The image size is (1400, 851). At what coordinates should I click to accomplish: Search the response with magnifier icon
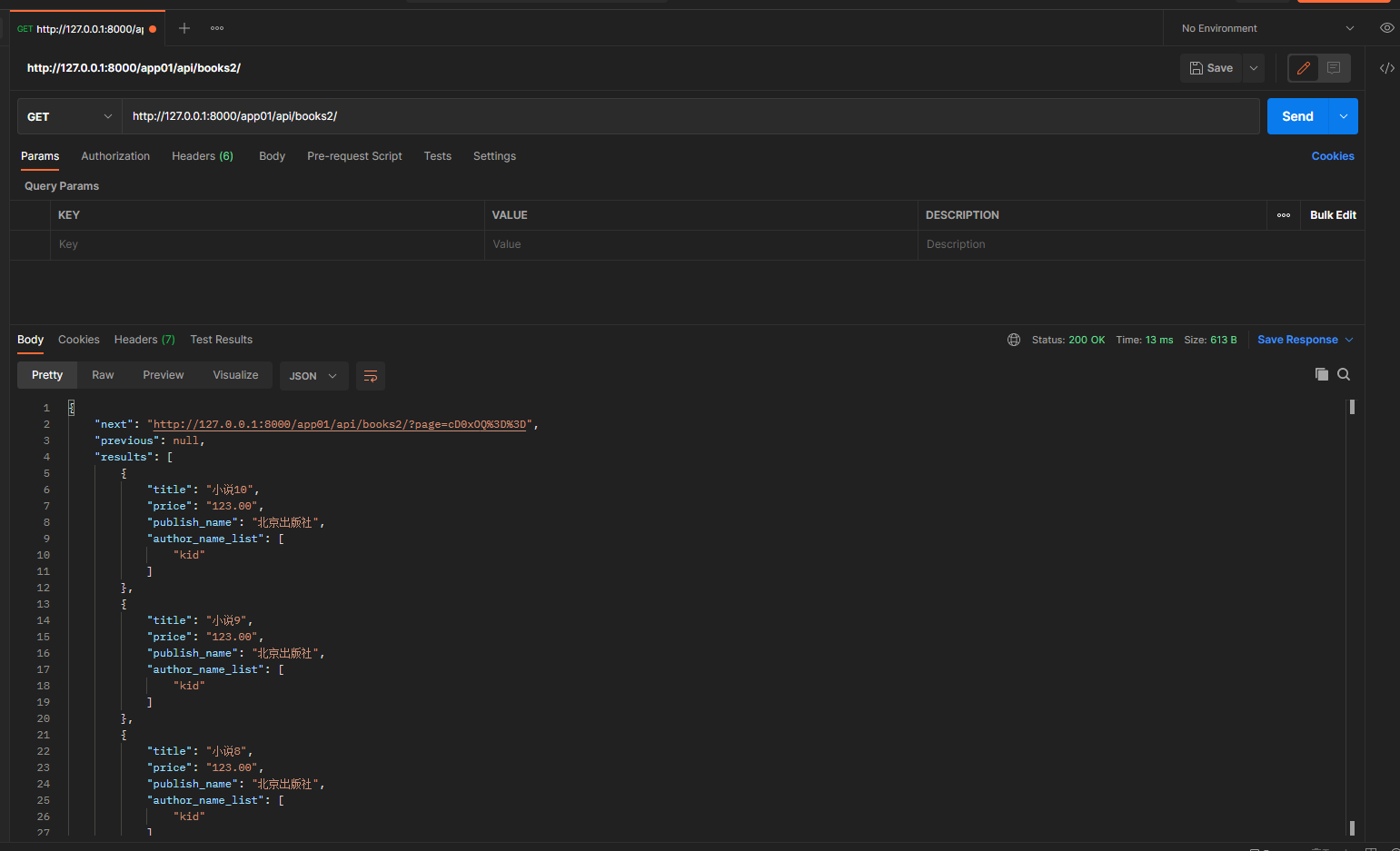(x=1344, y=374)
